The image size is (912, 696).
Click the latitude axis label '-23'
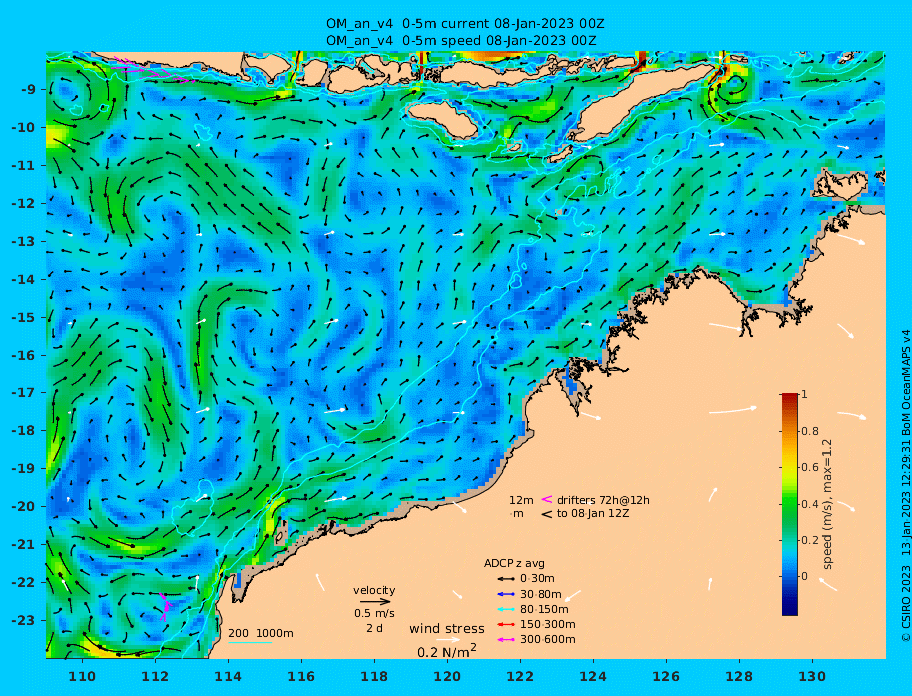pos(24,620)
